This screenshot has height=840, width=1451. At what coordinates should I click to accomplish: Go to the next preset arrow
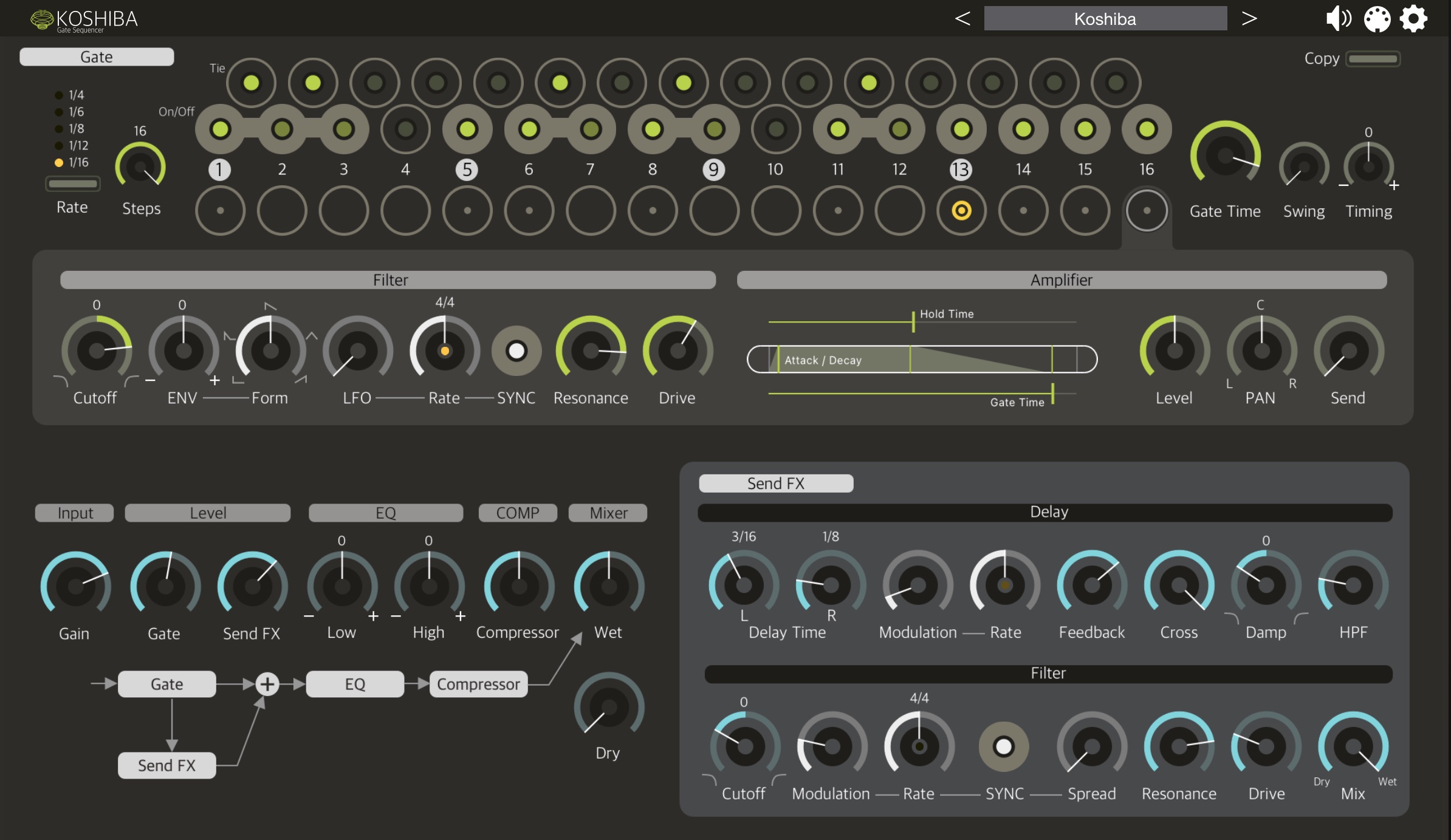[1249, 19]
